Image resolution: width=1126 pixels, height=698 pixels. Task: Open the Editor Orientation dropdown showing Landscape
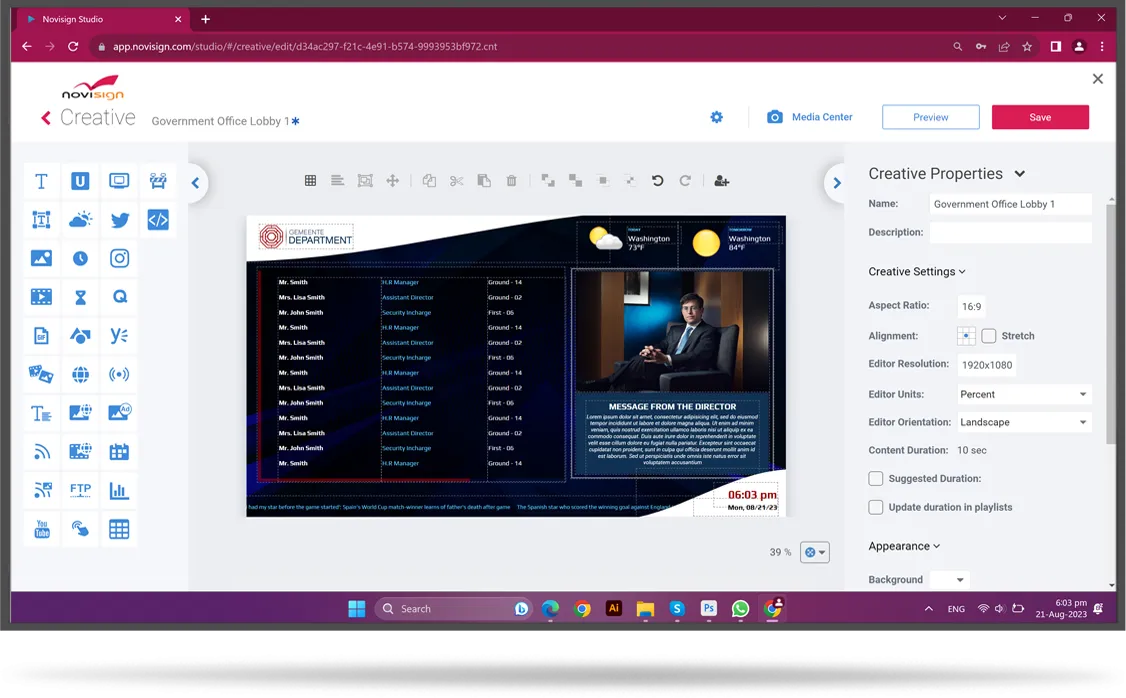click(x=1023, y=421)
